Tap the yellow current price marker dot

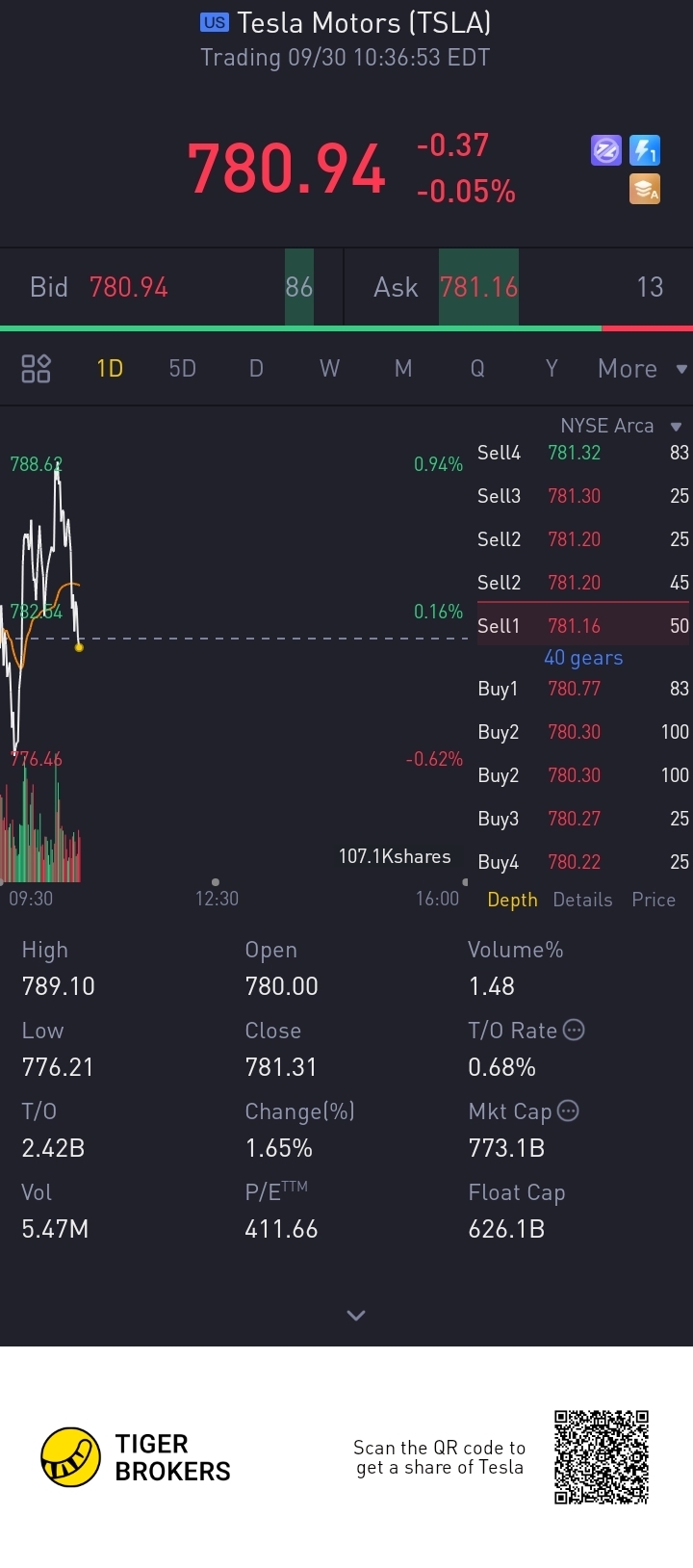point(79,647)
